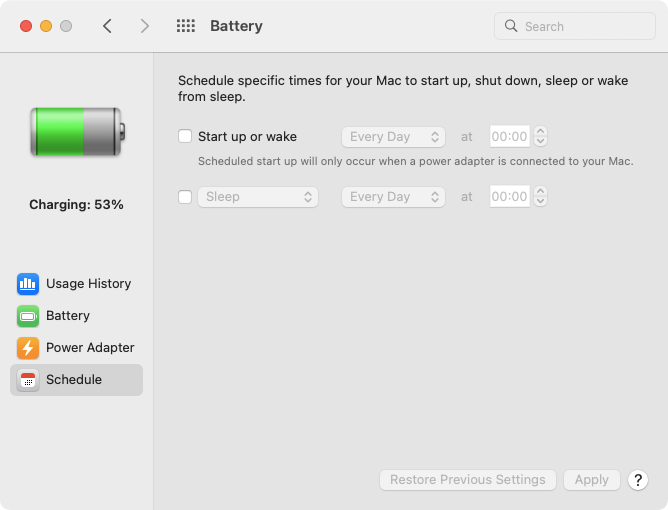Click the start up time stepper arrows
668x510 pixels.
pos(541,137)
